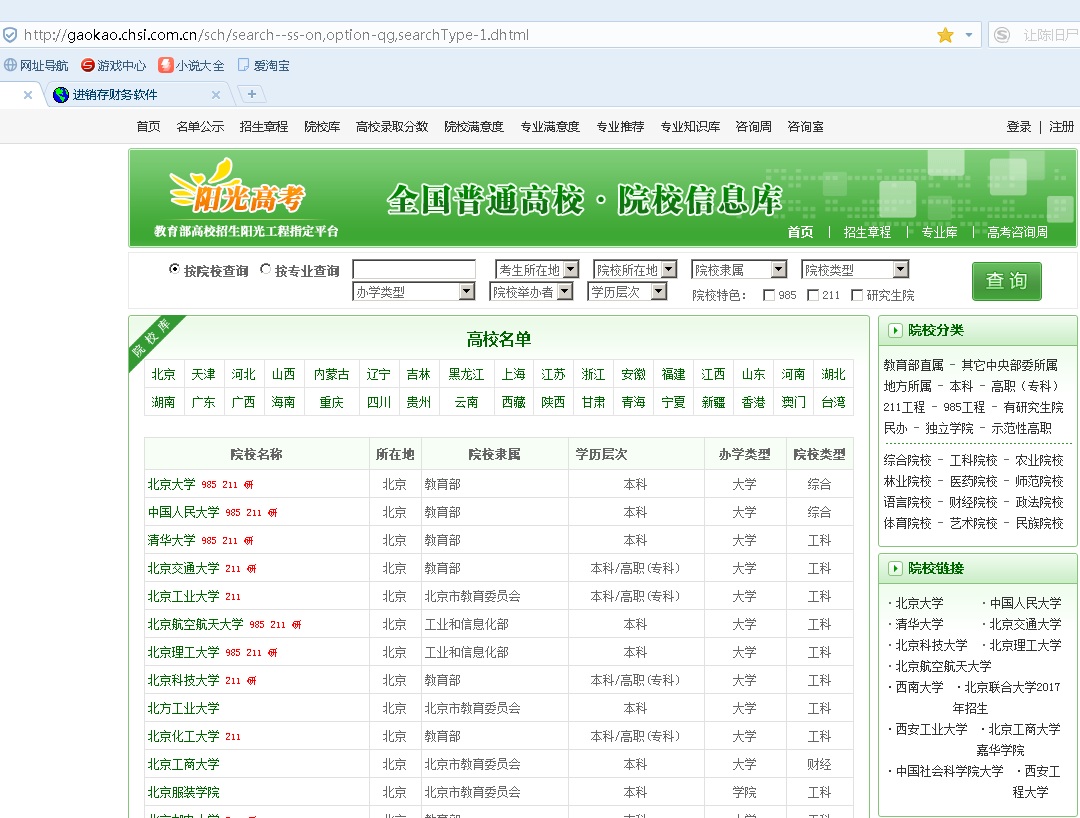Viewport: 1080px width, 818px height.
Task: Tick the 985 checkbox
Action: [769, 295]
